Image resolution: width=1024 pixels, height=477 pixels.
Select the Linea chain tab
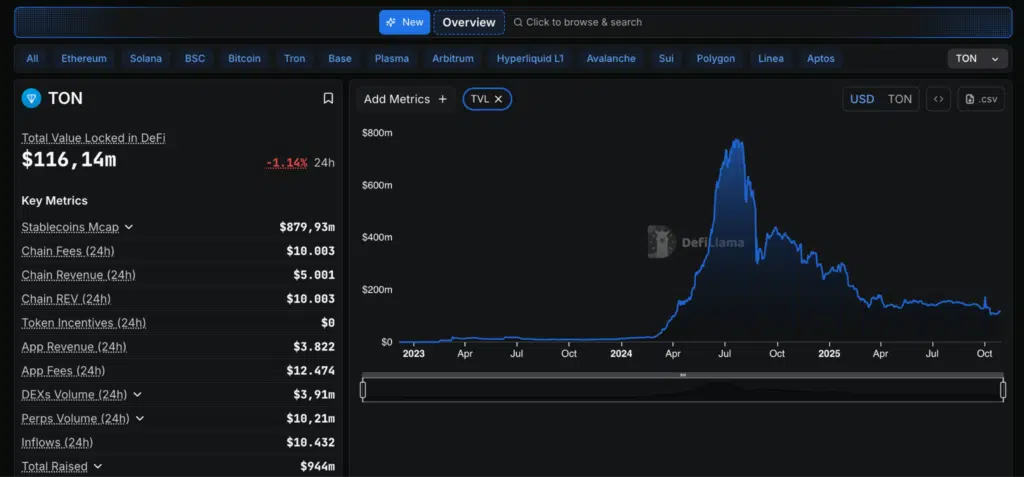771,59
